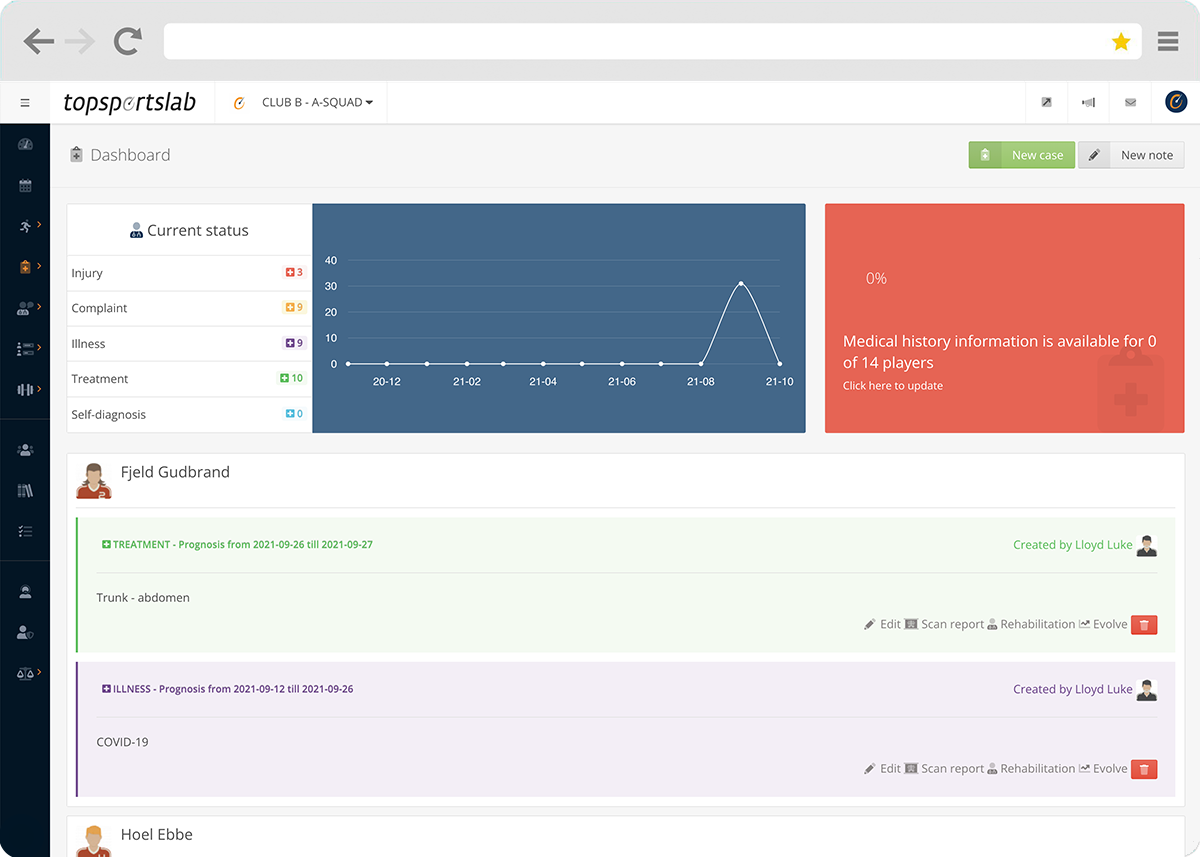
Task: Click the Complaint count badge 9
Action: click(x=294, y=308)
